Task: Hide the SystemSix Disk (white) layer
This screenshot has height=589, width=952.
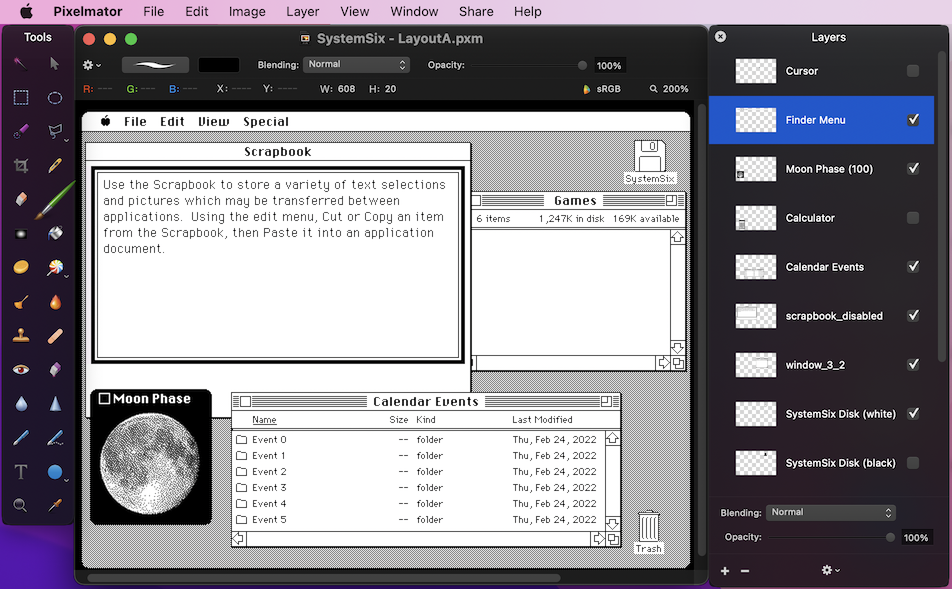Action: point(913,414)
